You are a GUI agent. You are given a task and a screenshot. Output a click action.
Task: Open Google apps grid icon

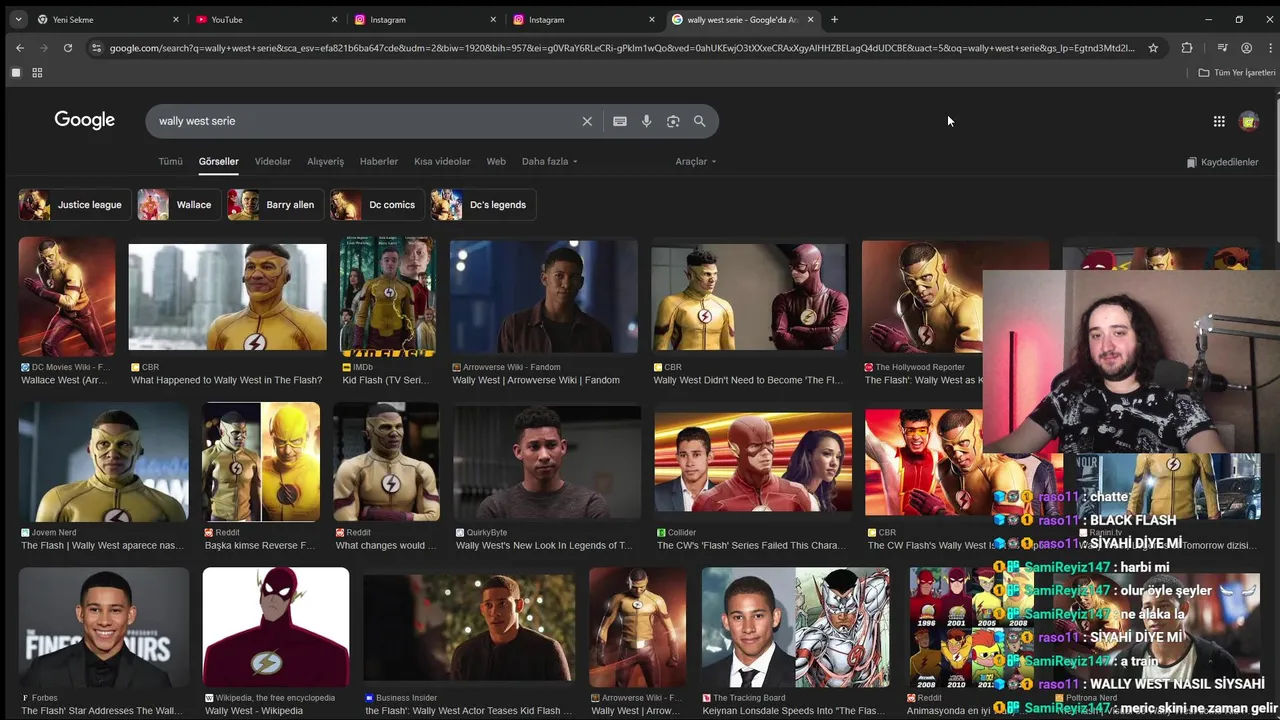click(1219, 121)
